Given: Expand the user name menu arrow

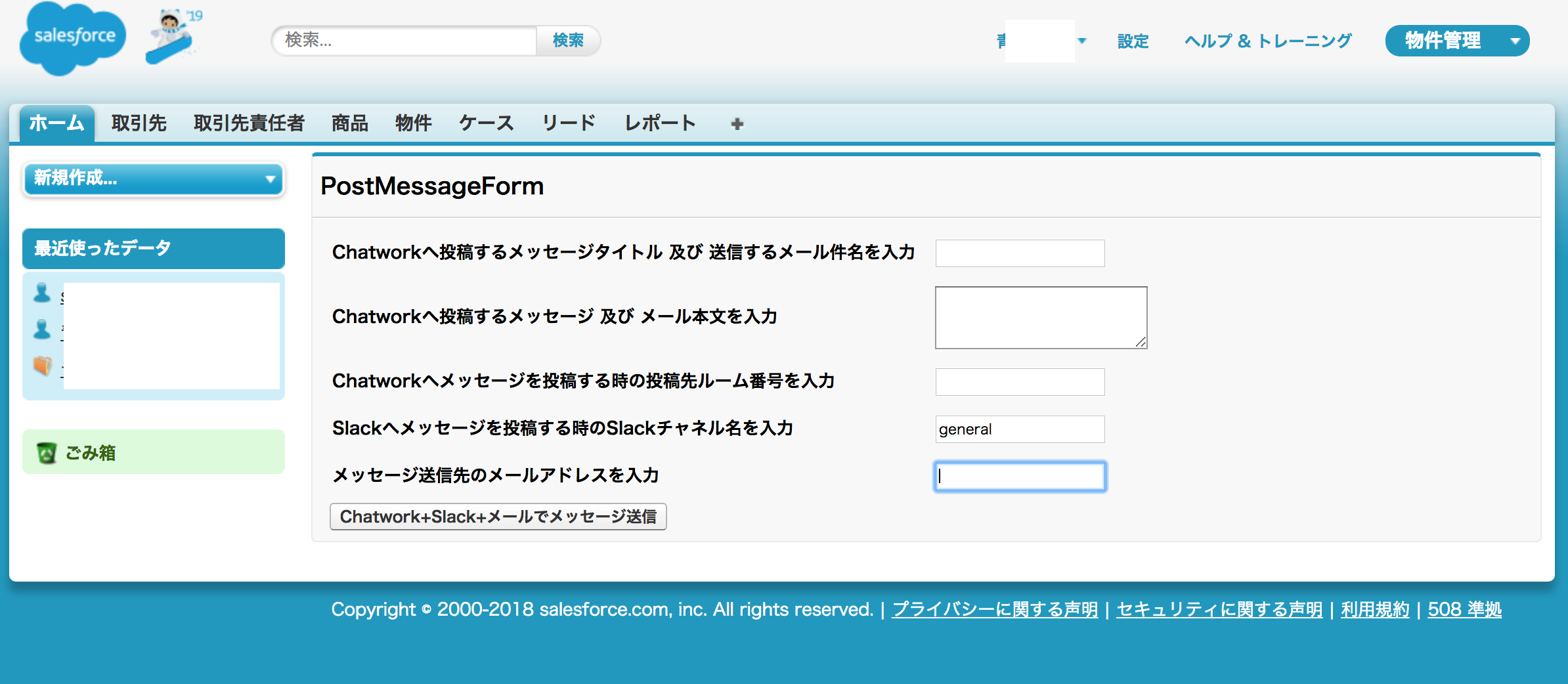Looking at the screenshot, I should [1081, 41].
